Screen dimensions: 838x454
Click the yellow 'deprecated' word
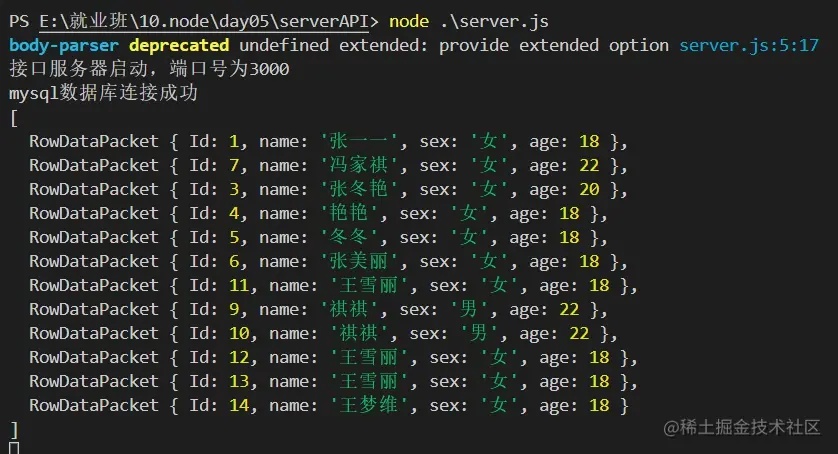179,45
